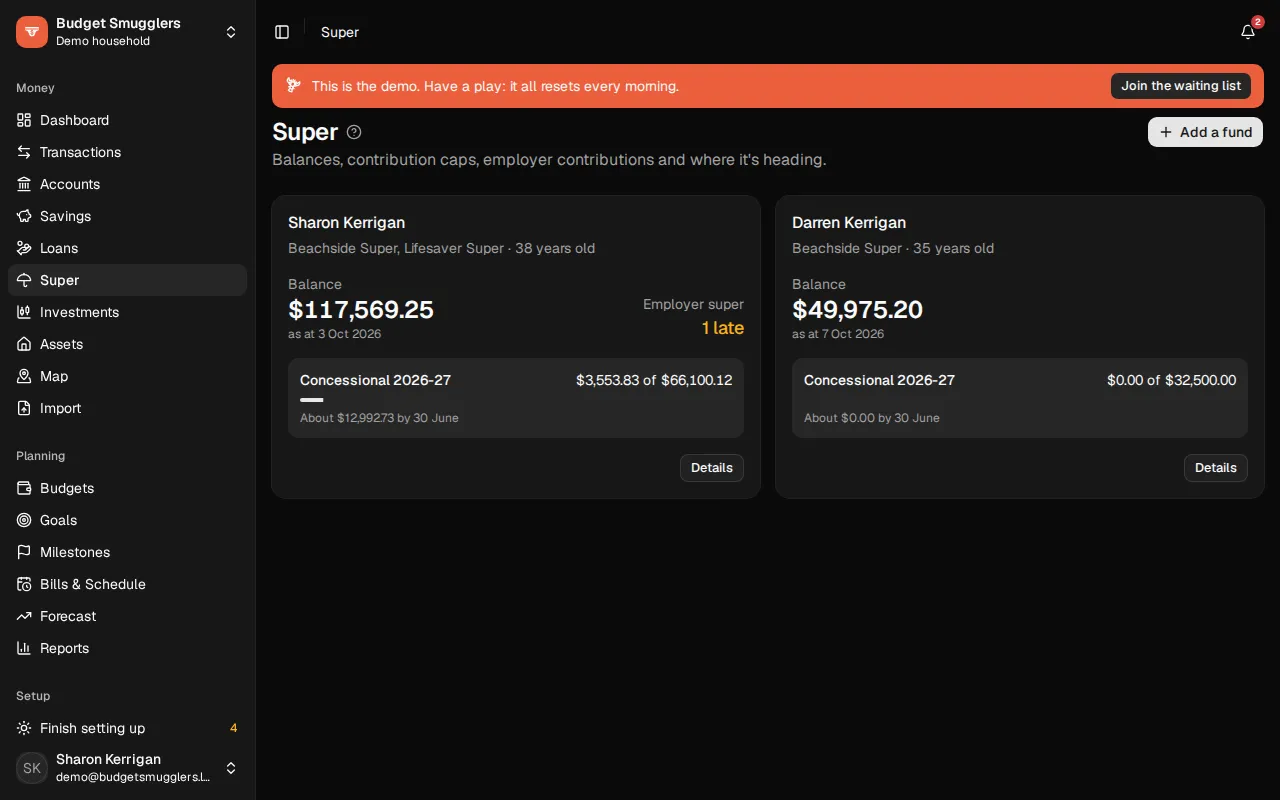
Task: Click Sharon's balance $117,569.25
Action: click(x=361, y=310)
